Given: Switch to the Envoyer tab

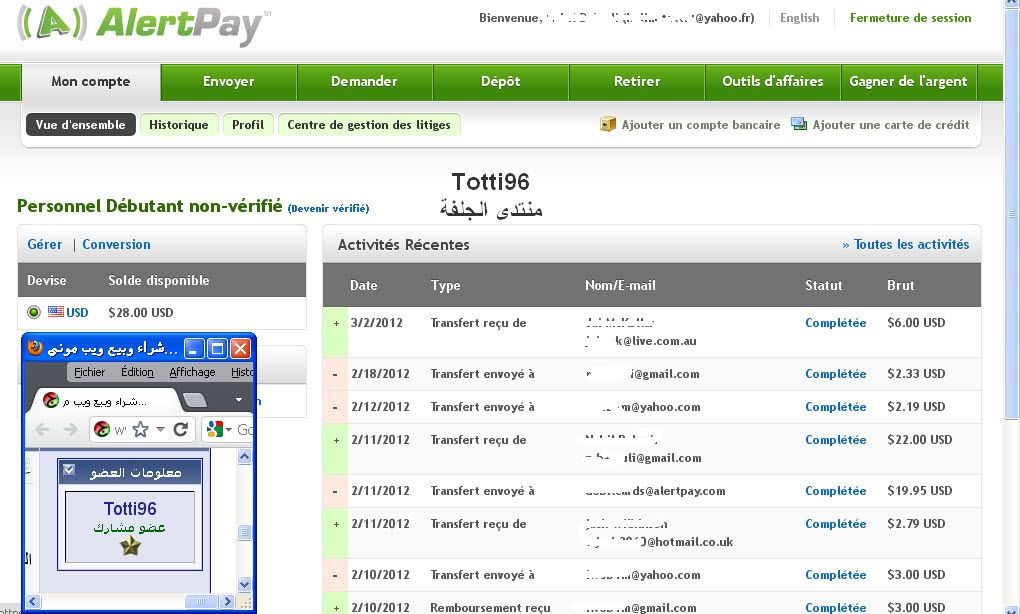Looking at the screenshot, I should click(x=228, y=82).
